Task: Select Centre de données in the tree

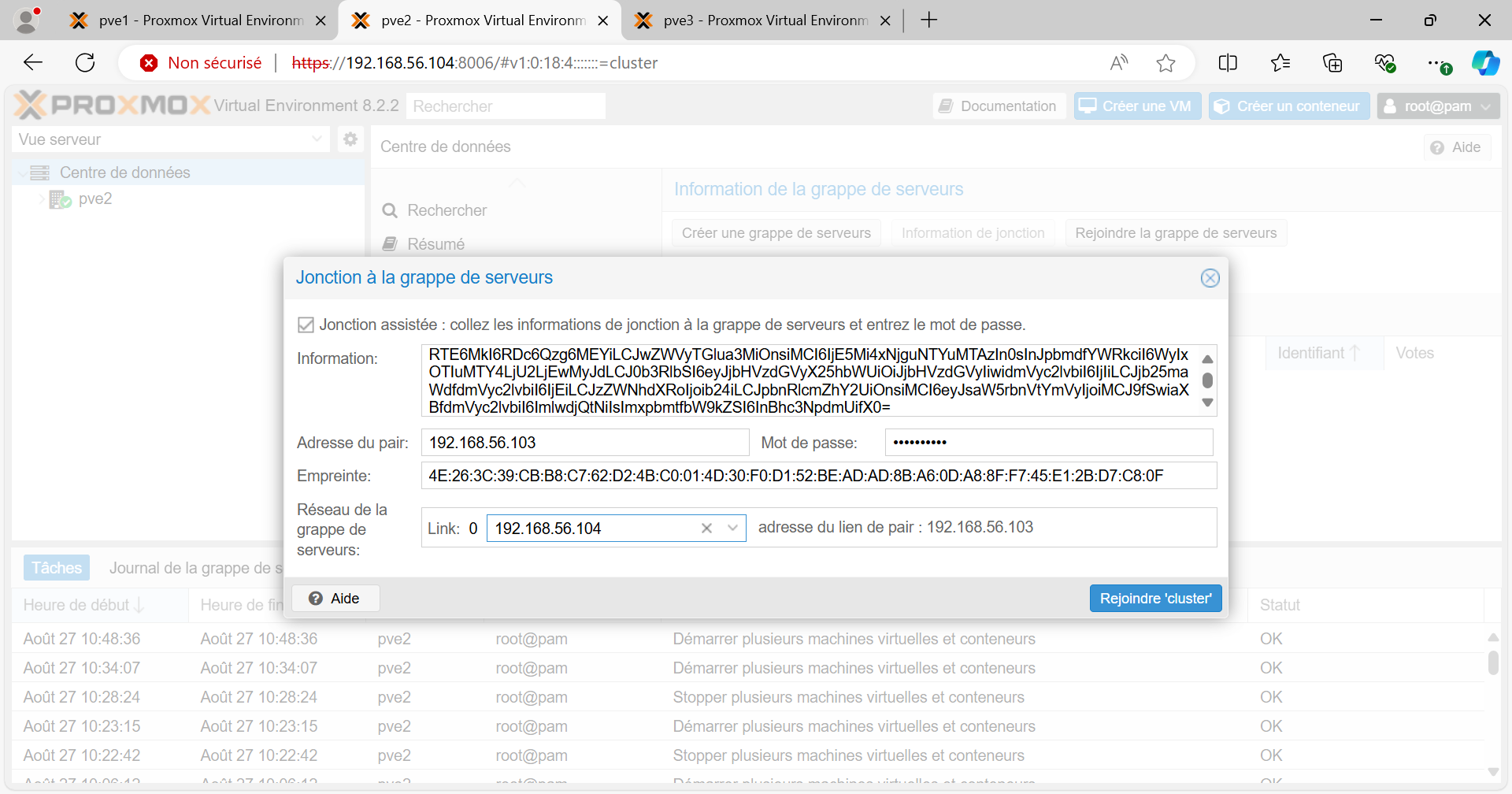Action: coord(125,173)
